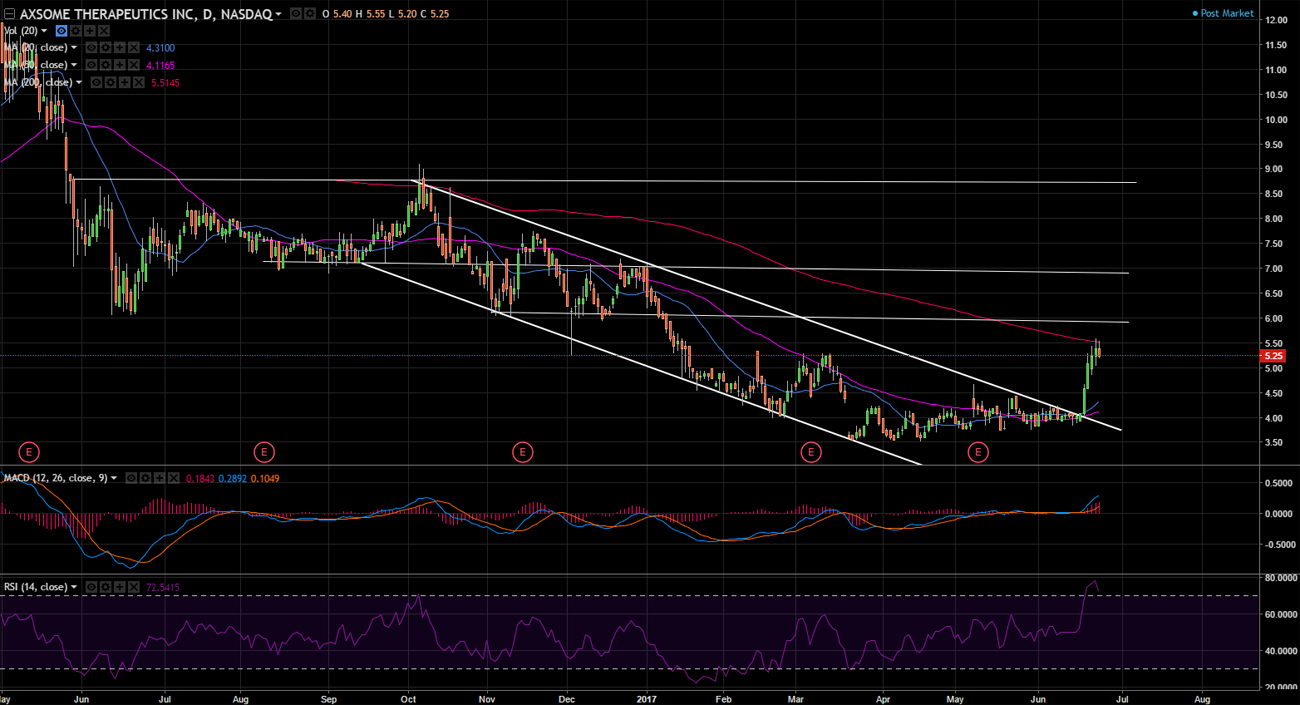Click the red 5.25 current price label

(1274, 355)
